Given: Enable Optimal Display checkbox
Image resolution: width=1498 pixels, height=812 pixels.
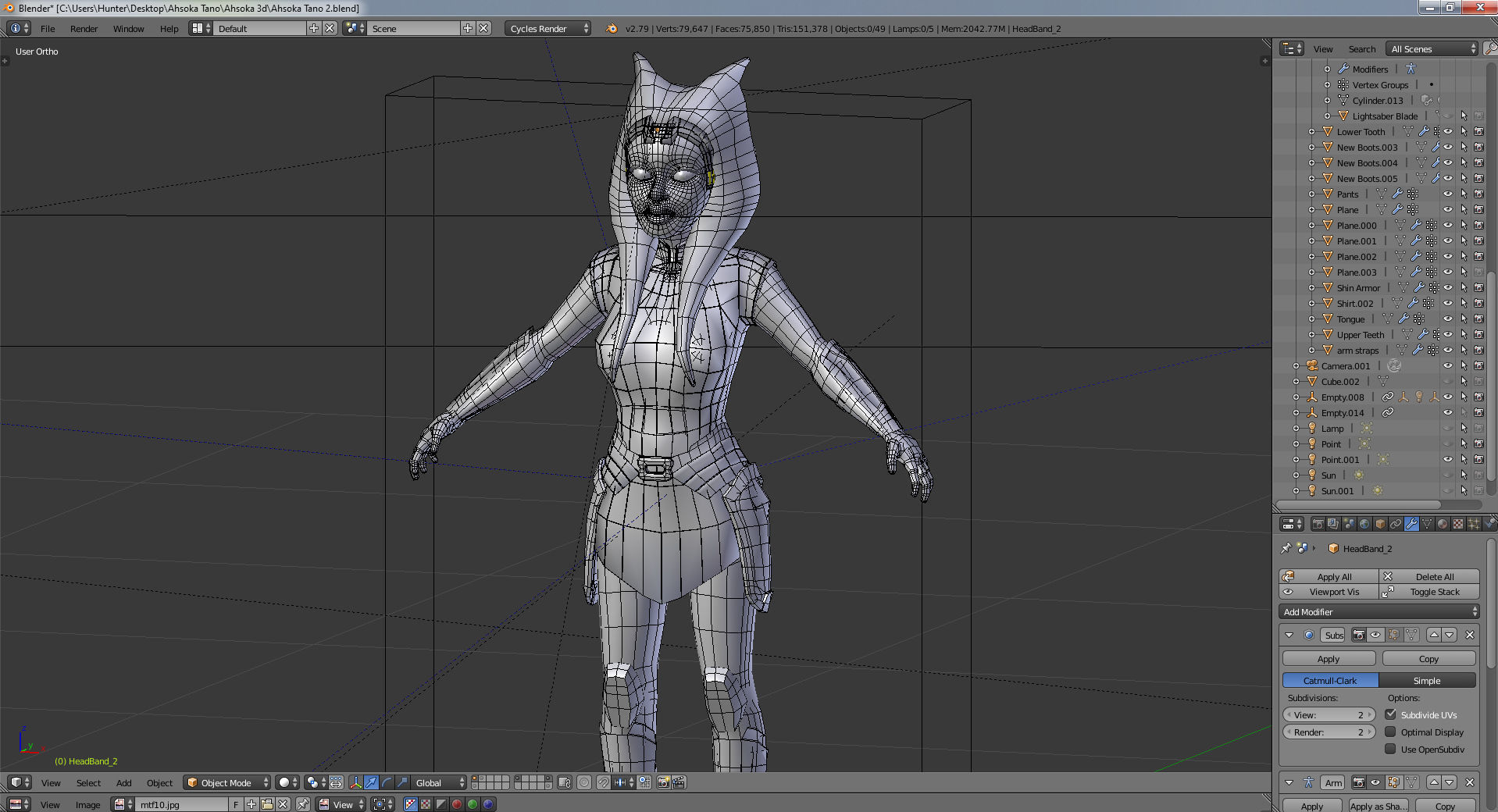Looking at the screenshot, I should 1391,732.
